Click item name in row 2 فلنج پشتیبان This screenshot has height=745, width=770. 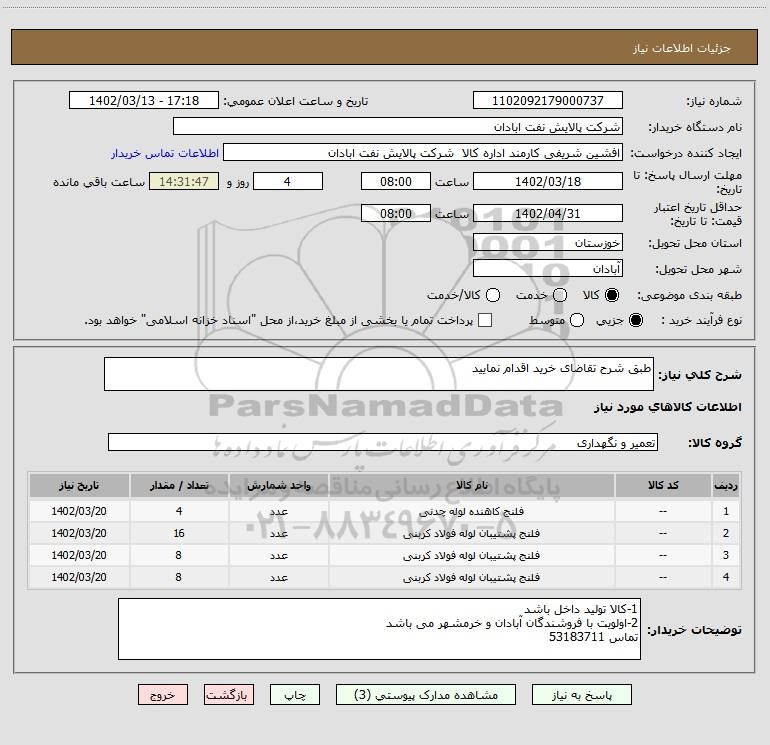[471, 533]
